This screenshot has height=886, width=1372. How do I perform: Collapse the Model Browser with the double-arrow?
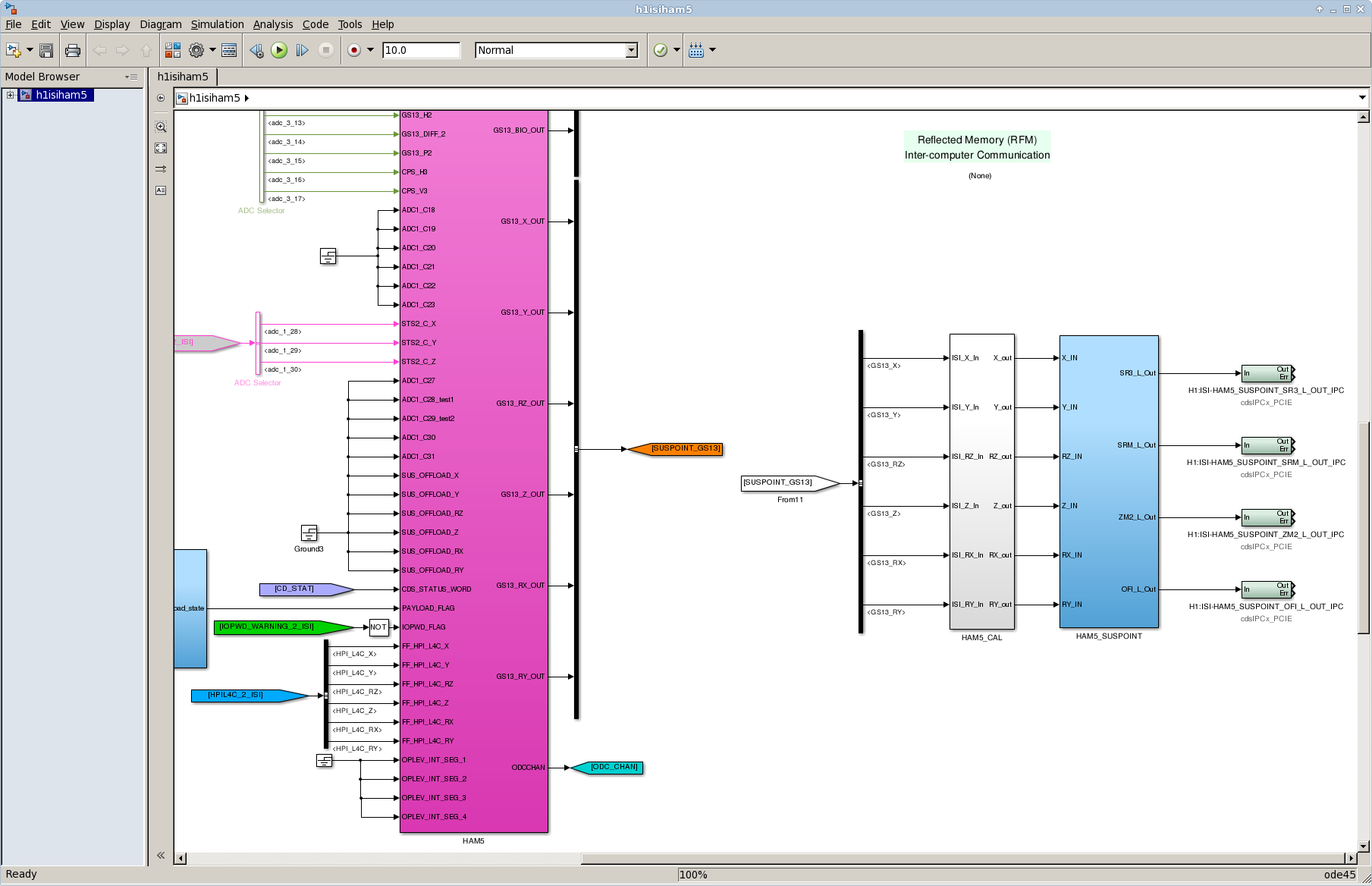(x=161, y=855)
